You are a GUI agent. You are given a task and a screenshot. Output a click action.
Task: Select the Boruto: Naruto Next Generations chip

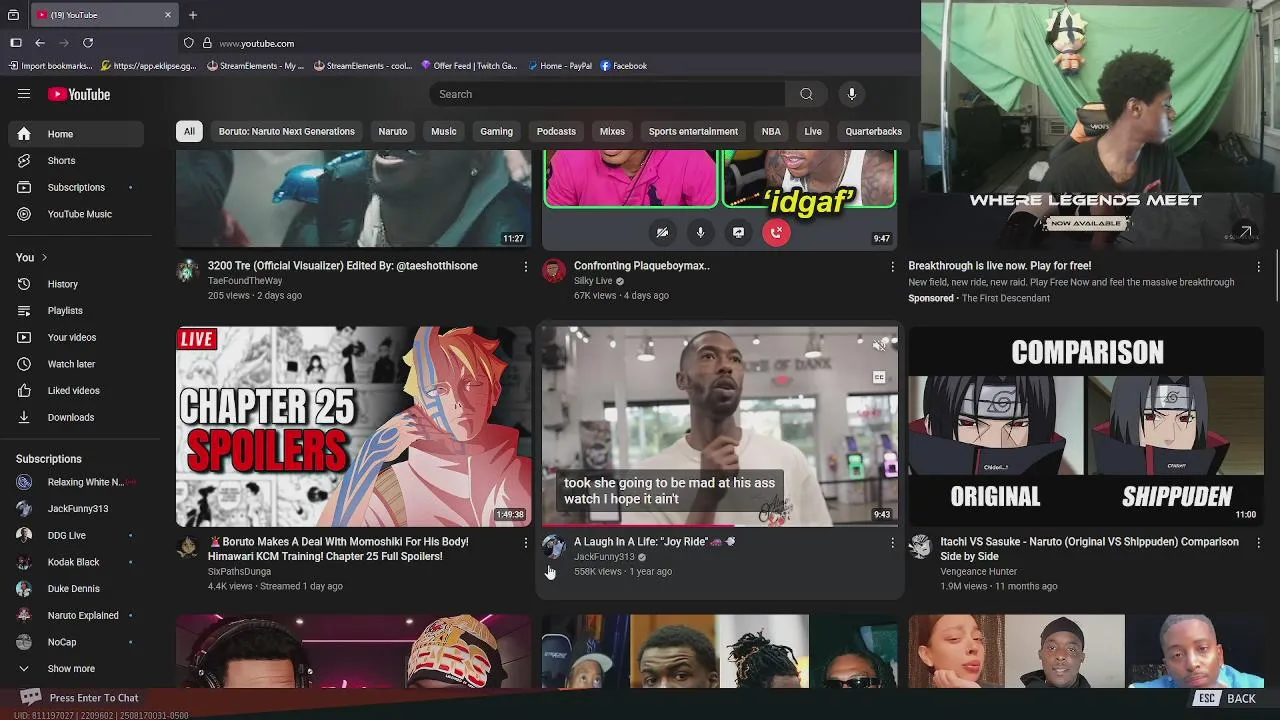(x=287, y=131)
